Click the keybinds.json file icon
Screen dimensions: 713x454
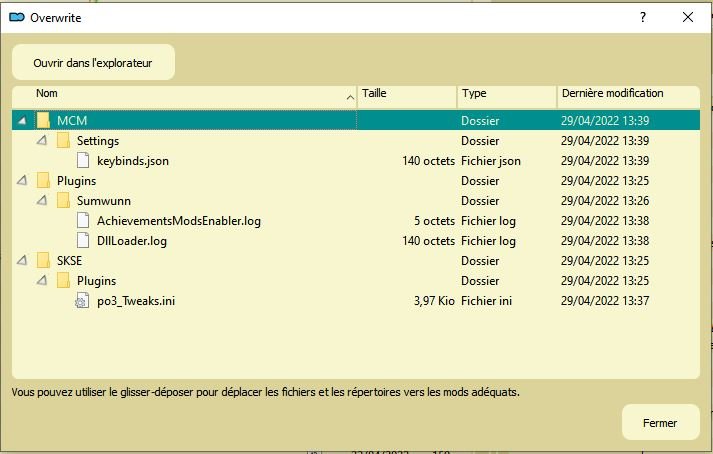pyautogui.click(x=83, y=161)
